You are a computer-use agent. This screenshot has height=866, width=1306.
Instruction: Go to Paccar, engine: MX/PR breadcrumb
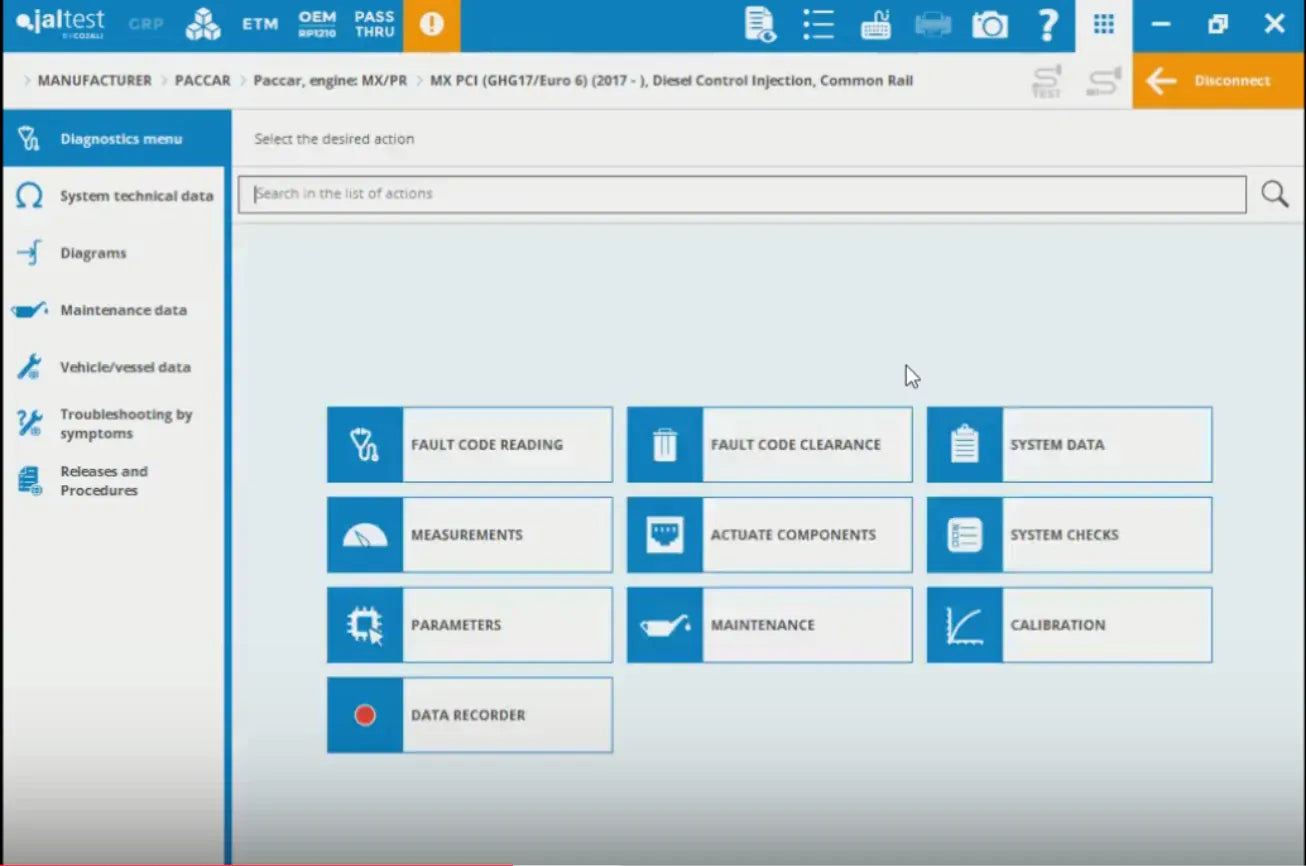tap(330, 81)
